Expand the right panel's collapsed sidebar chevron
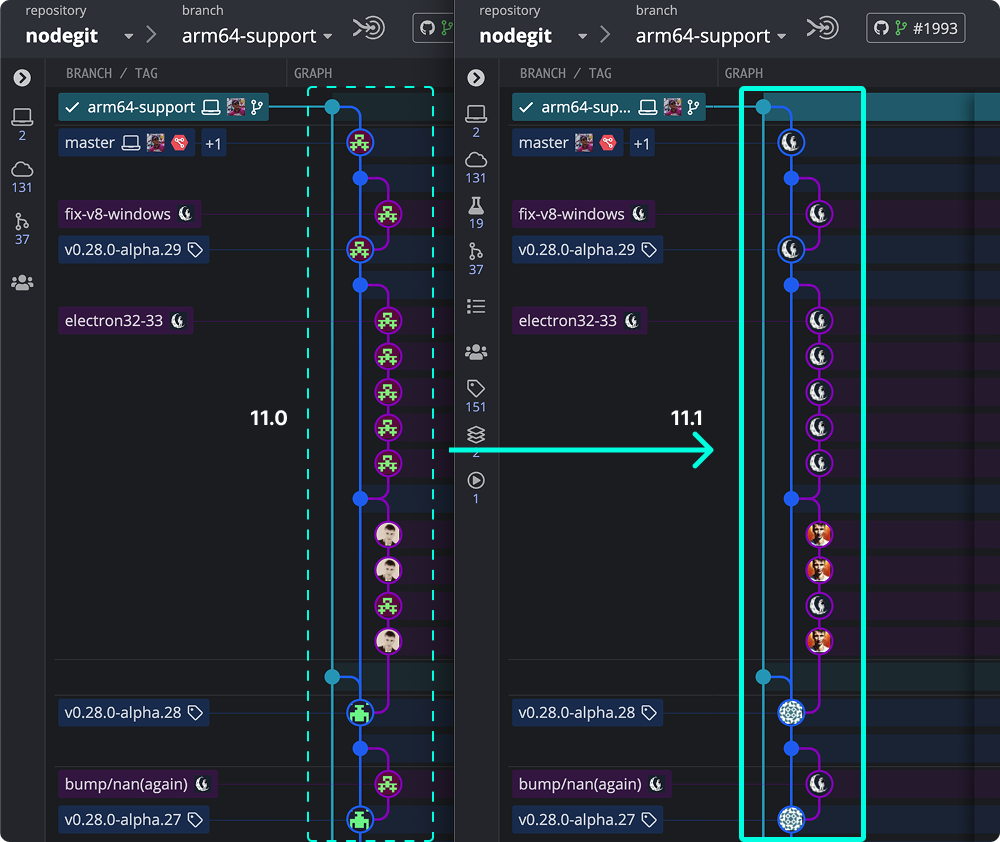 point(476,78)
